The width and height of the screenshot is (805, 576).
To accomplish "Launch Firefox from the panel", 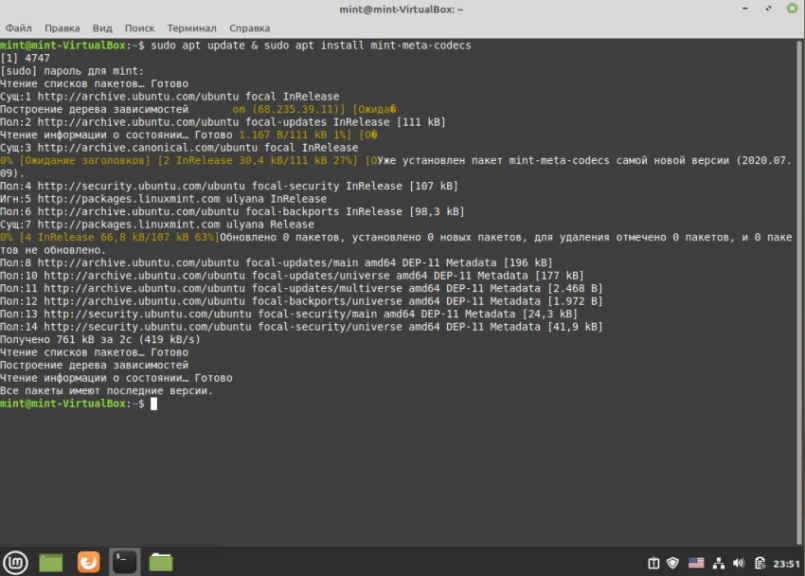I will click(x=88, y=562).
